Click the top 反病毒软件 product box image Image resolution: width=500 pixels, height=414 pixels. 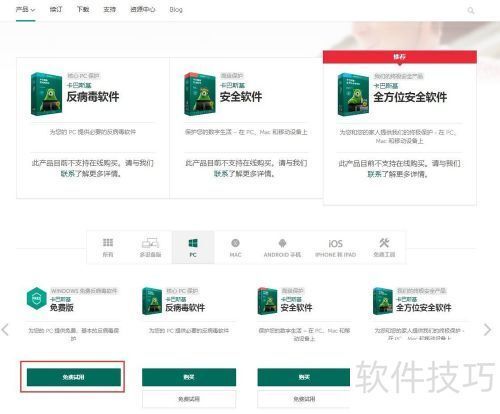[x=46, y=94]
